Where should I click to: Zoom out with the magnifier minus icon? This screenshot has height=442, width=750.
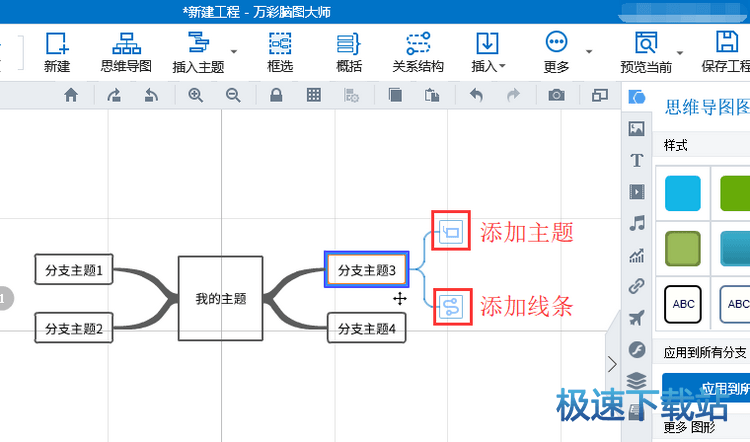pyautogui.click(x=233, y=95)
